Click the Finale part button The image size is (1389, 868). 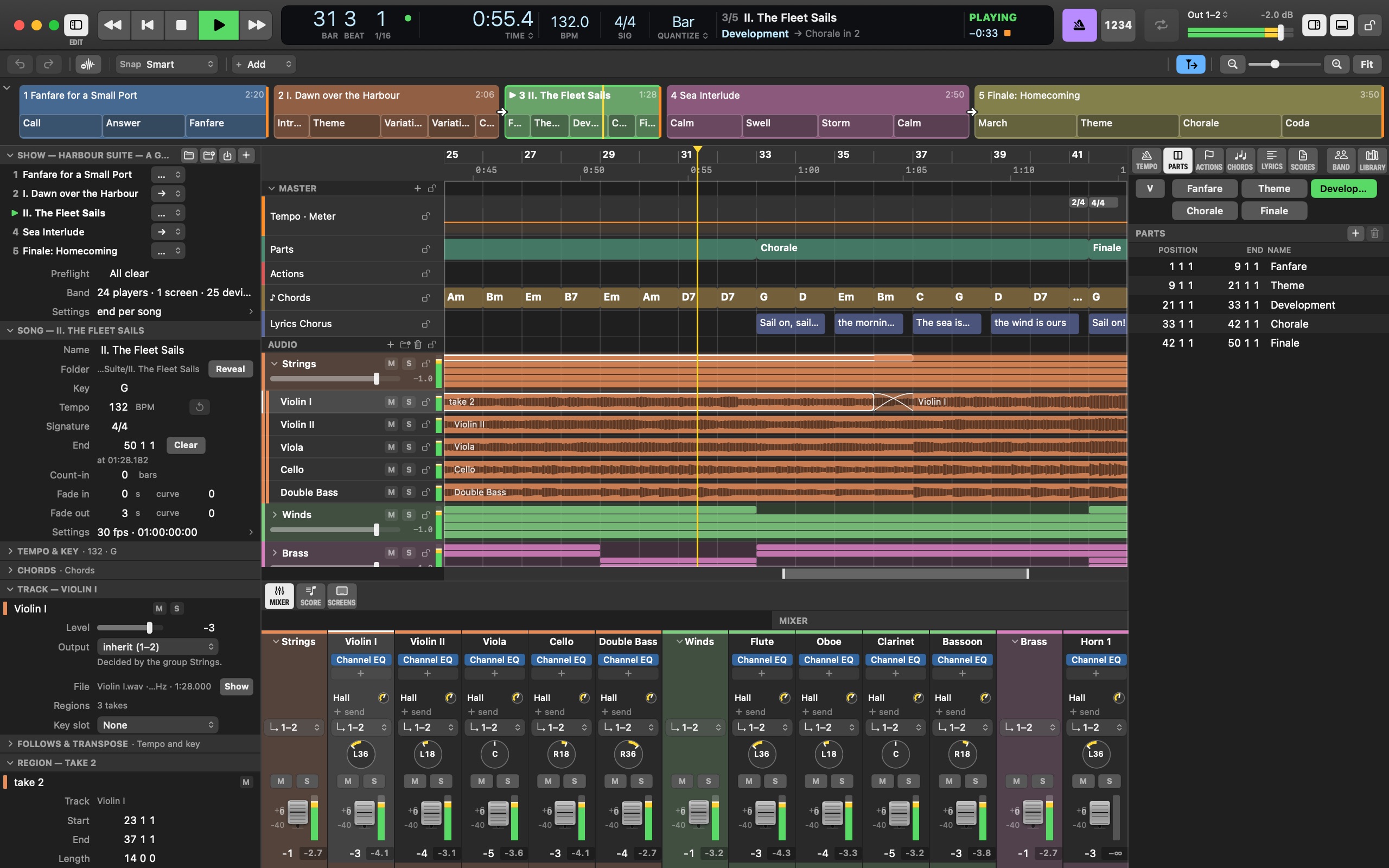pyautogui.click(x=1273, y=210)
